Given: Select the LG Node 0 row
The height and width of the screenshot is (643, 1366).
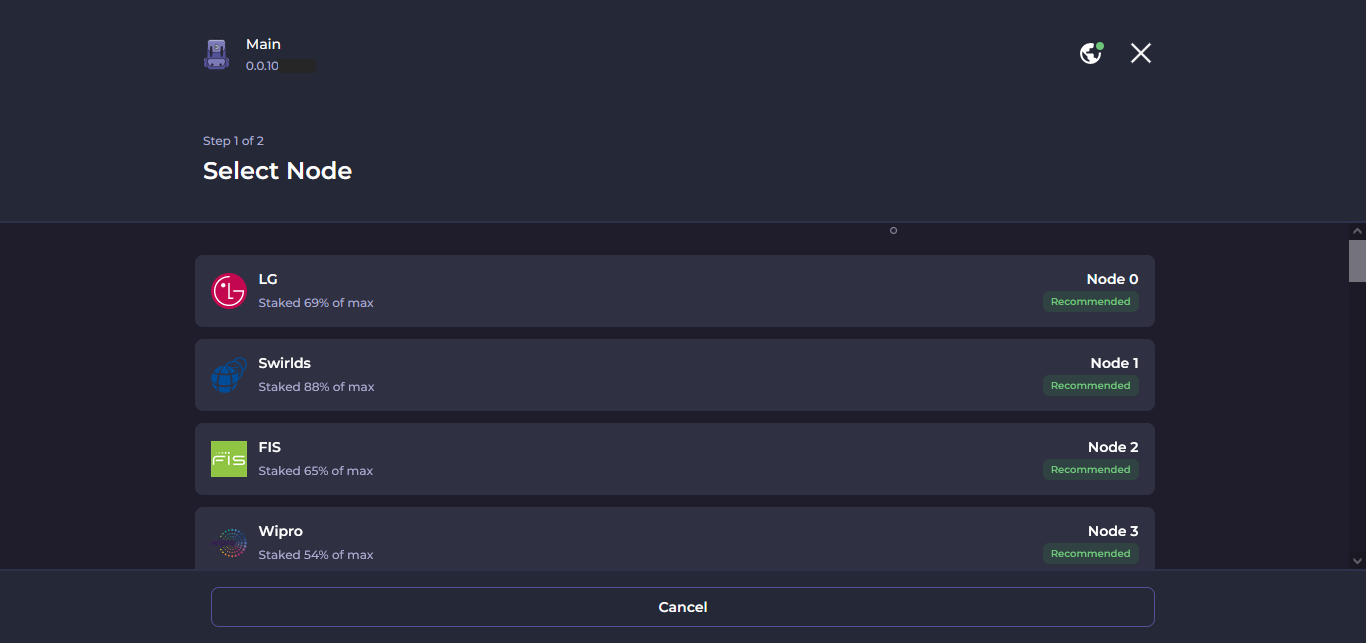Looking at the screenshot, I should pyautogui.click(x=675, y=291).
